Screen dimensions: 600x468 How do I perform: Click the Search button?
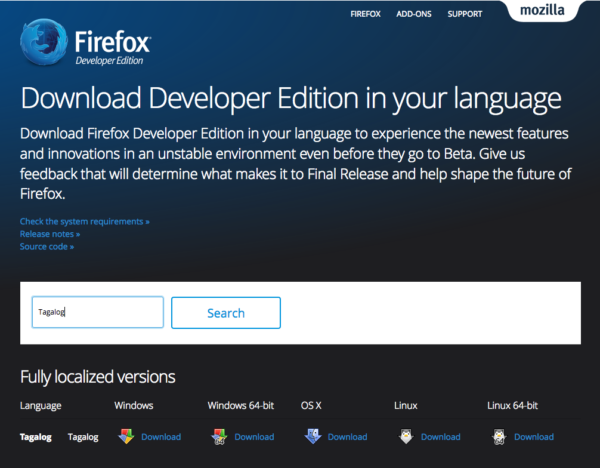(x=226, y=313)
